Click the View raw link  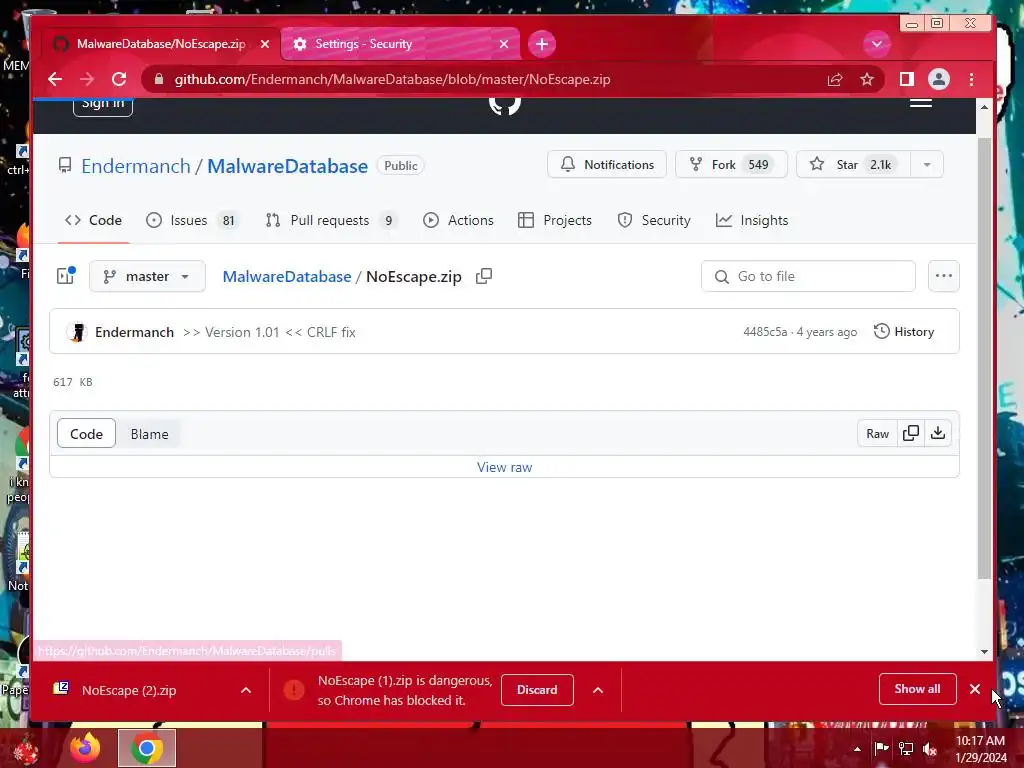click(504, 468)
